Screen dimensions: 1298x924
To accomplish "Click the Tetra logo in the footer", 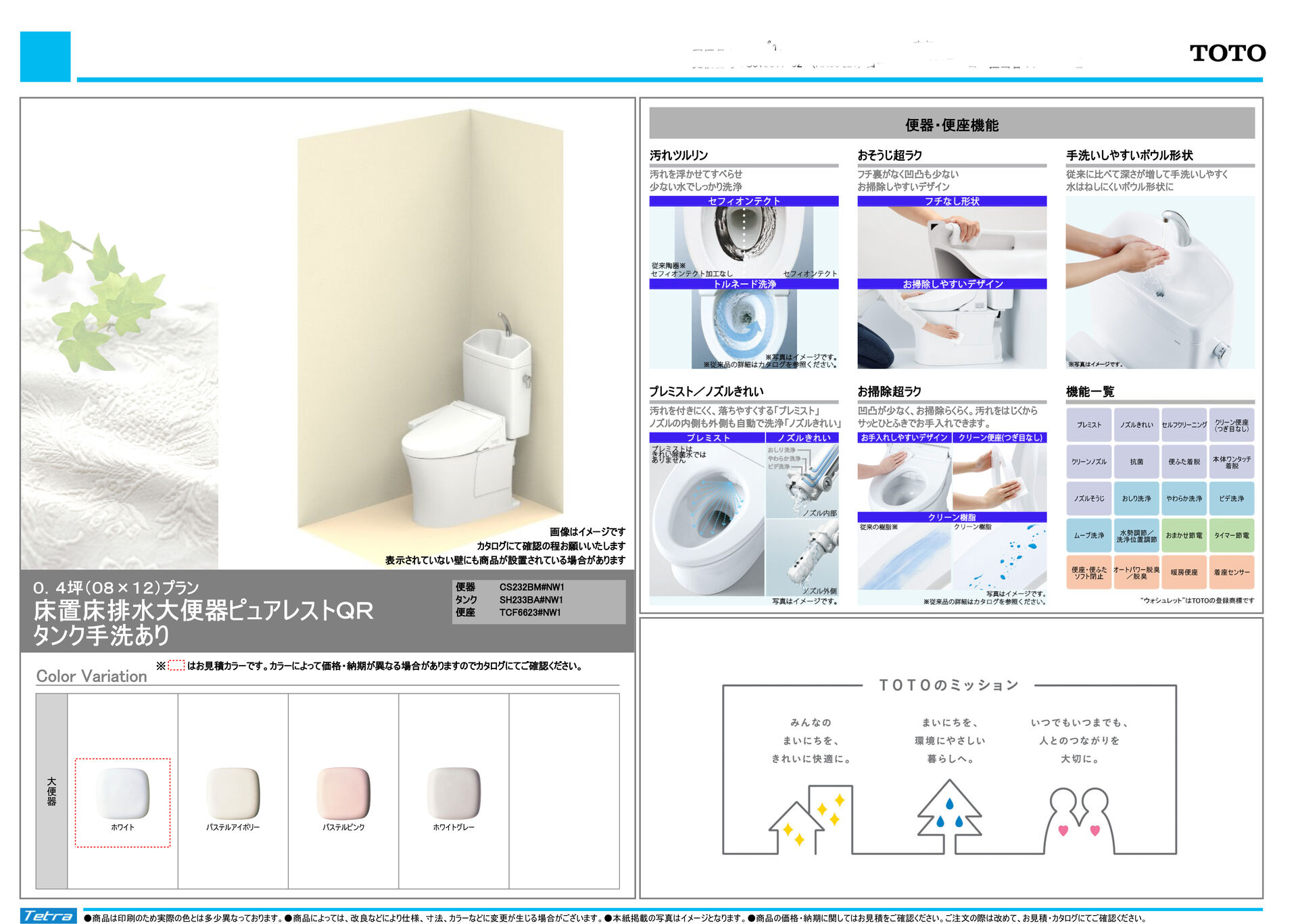I will (x=48, y=916).
